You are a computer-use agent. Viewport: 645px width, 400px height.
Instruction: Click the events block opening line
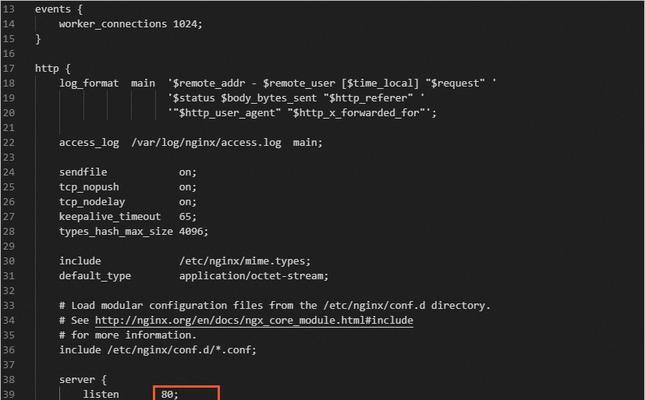(x=58, y=9)
